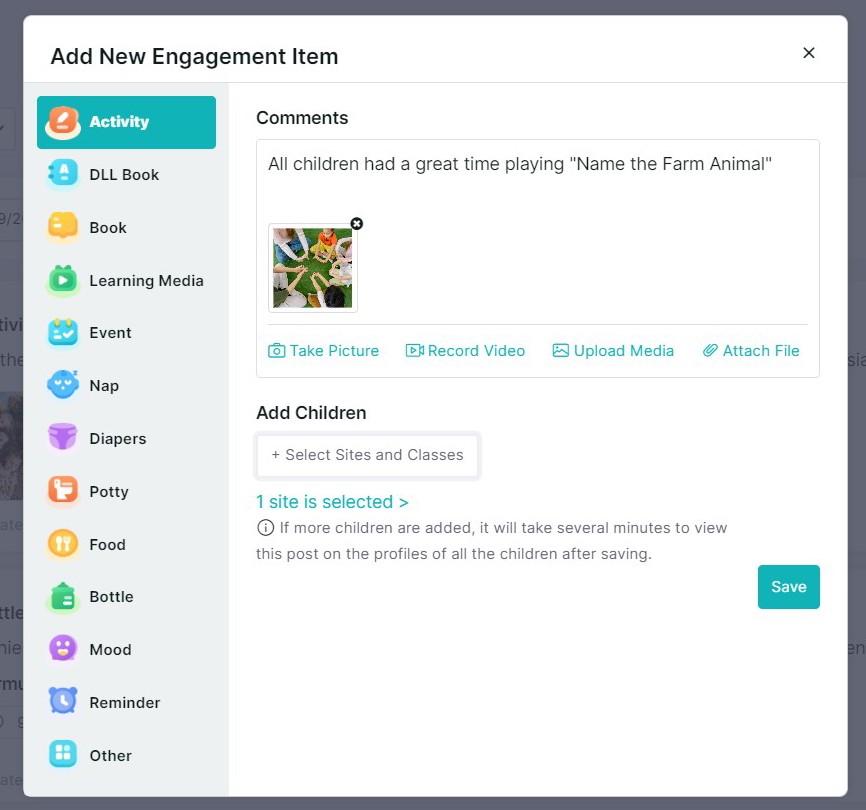The height and width of the screenshot is (810, 866).
Task: Click the Nap sleepy face icon
Action: coord(63,385)
